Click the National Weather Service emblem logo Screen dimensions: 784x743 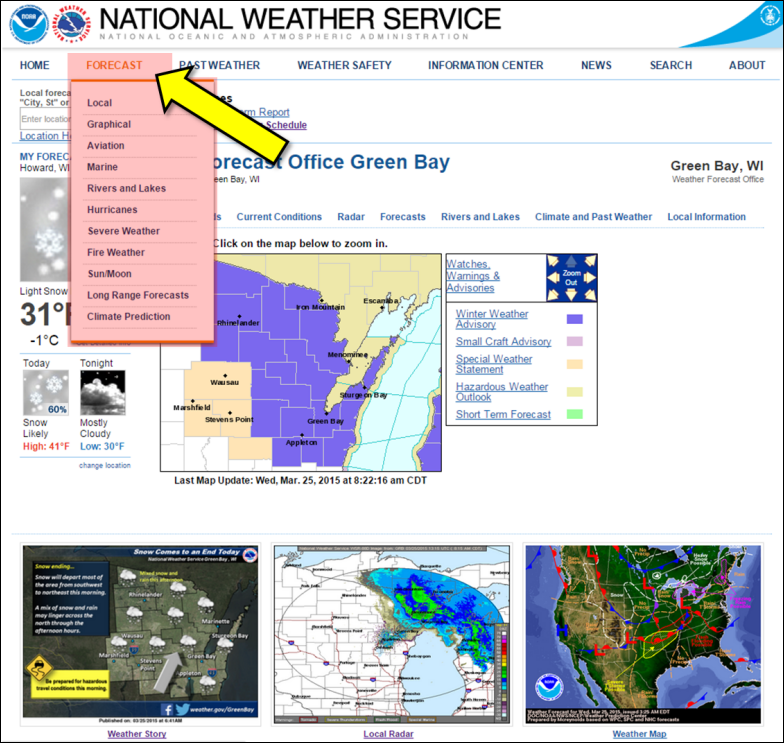pos(72,24)
